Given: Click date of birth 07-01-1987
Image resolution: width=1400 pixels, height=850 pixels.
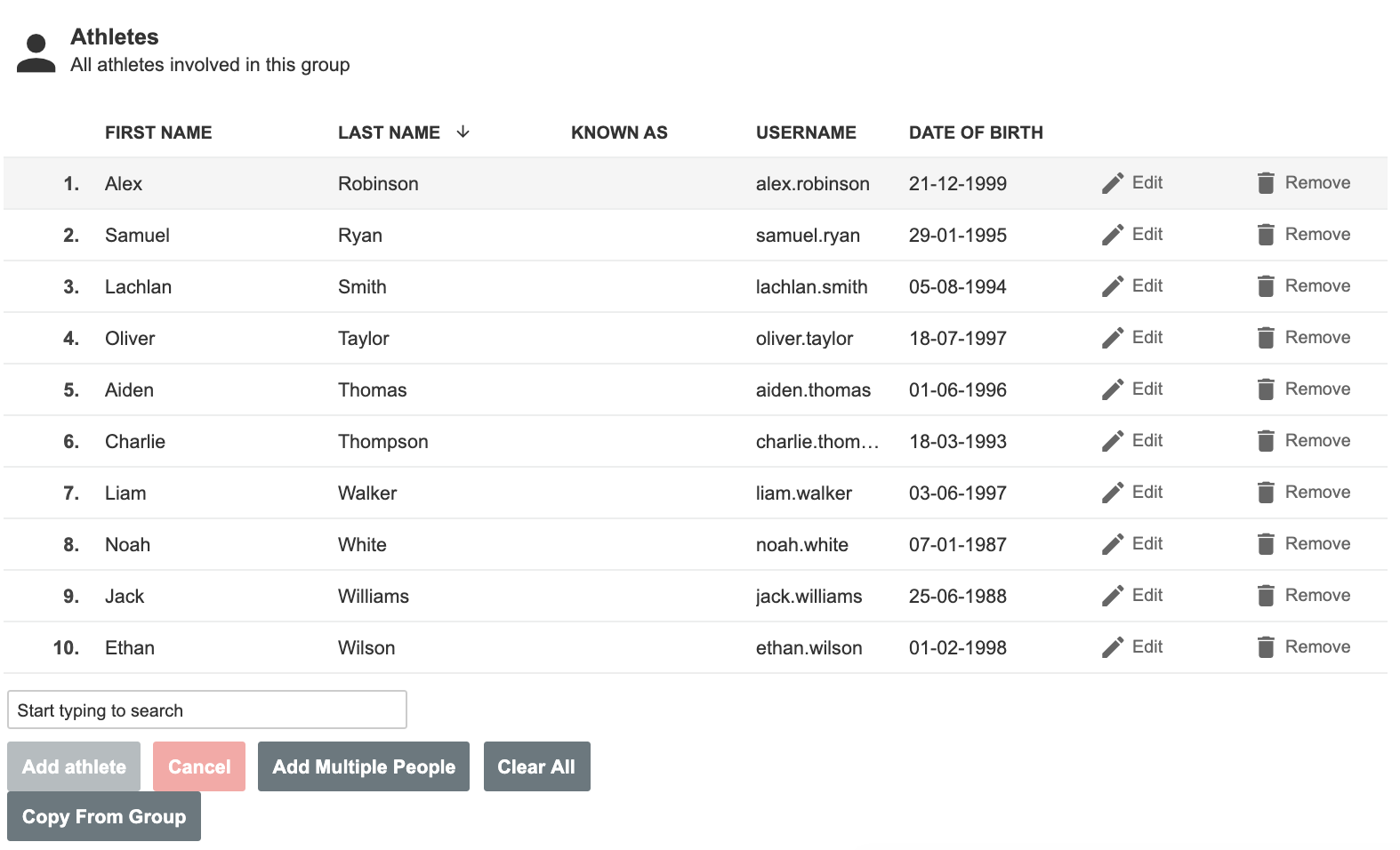Looking at the screenshot, I should pos(958,545).
